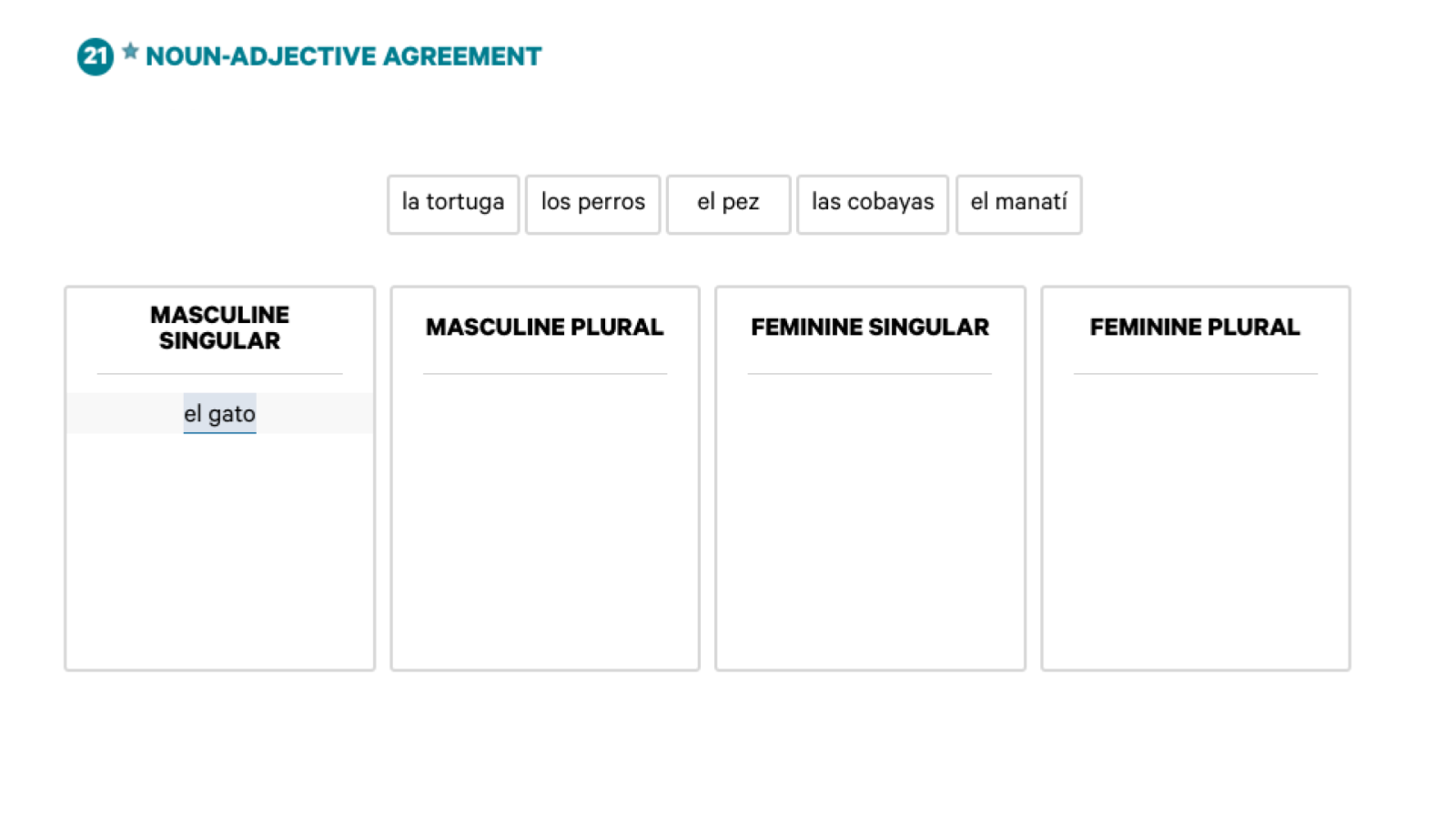Screen dimensions: 1456x819
Task: Click the divider line under Feminine Plural
Action: click(1195, 373)
